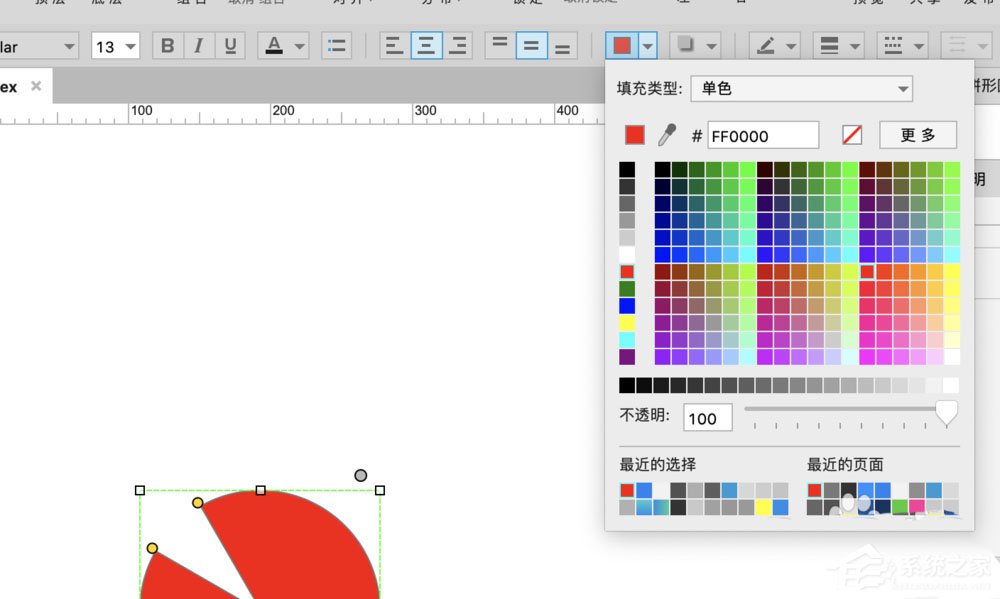Open the 填充类型 dropdown showing 单色
Viewport: 1000px width, 599px height.
coord(801,89)
